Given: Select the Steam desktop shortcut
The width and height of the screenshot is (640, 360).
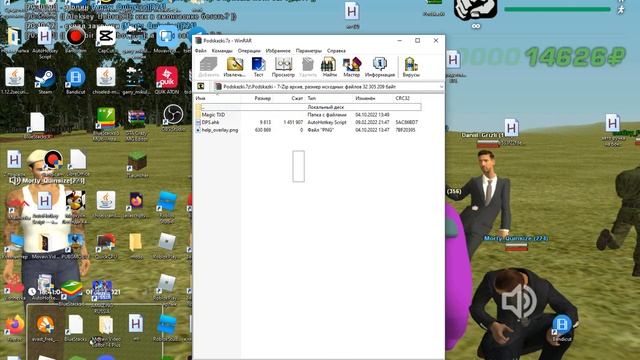Looking at the screenshot, I should 45,81.
